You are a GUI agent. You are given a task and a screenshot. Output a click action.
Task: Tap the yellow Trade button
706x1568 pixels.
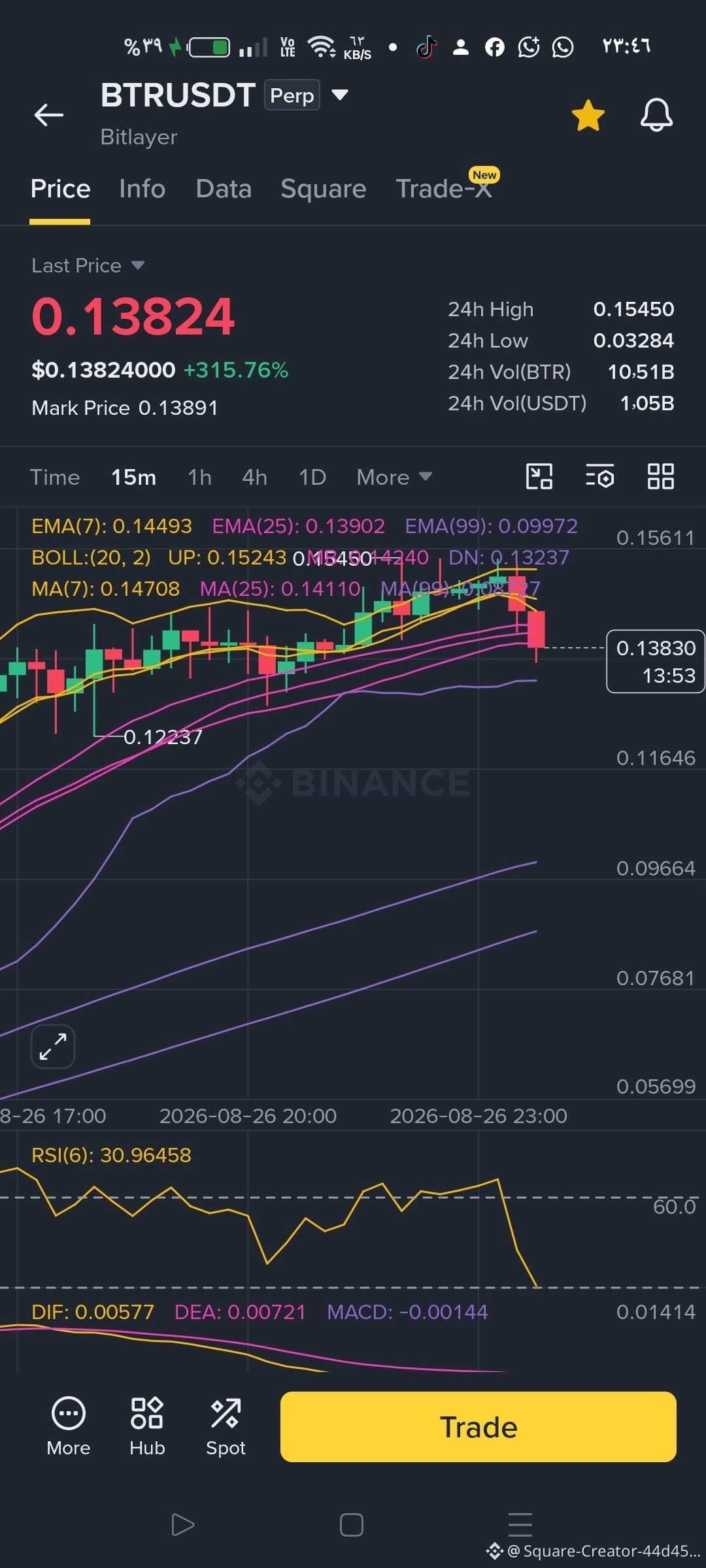pyautogui.click(x=479, y=1427)
